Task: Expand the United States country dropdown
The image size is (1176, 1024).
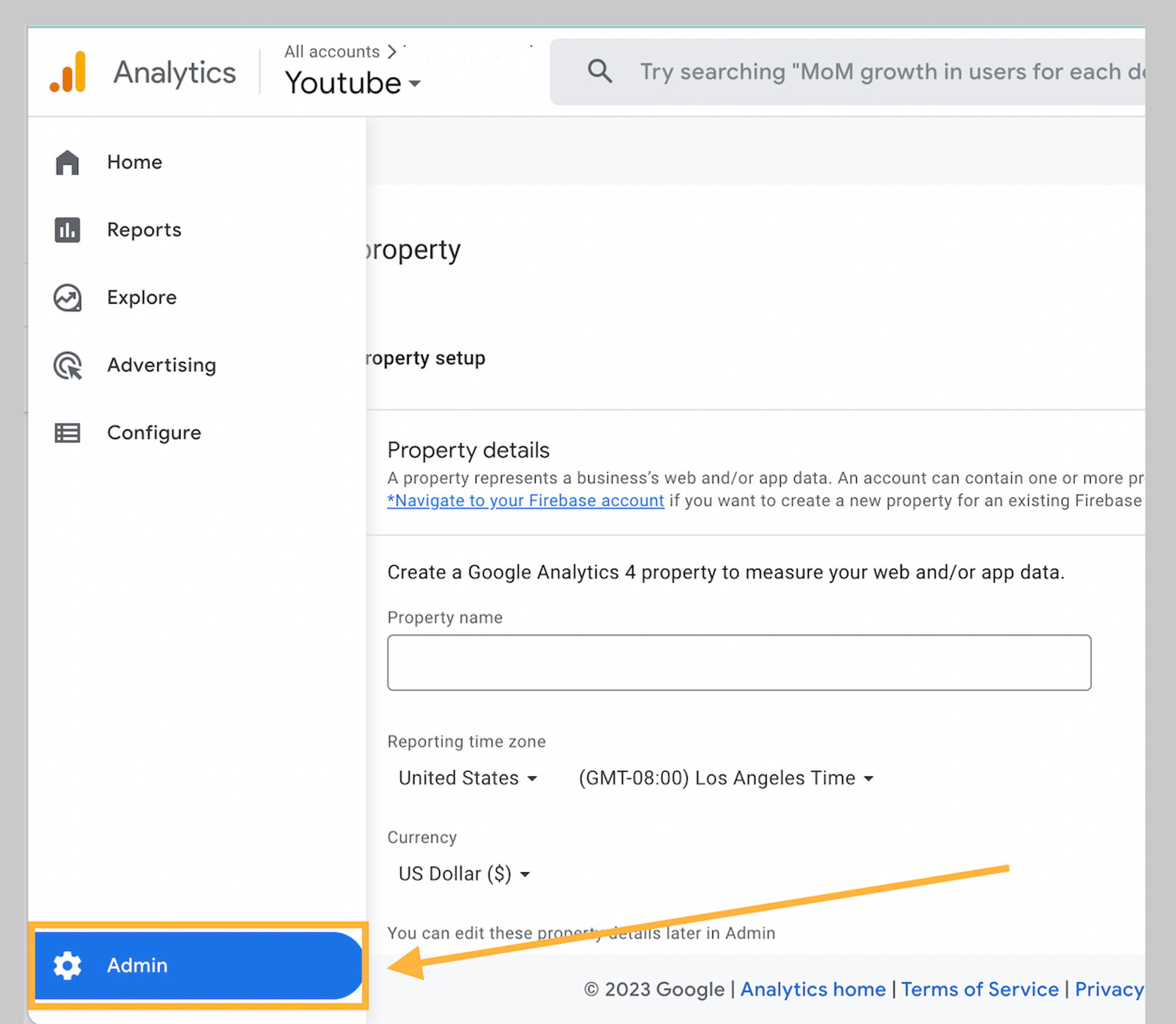Action: coord(467,778)
